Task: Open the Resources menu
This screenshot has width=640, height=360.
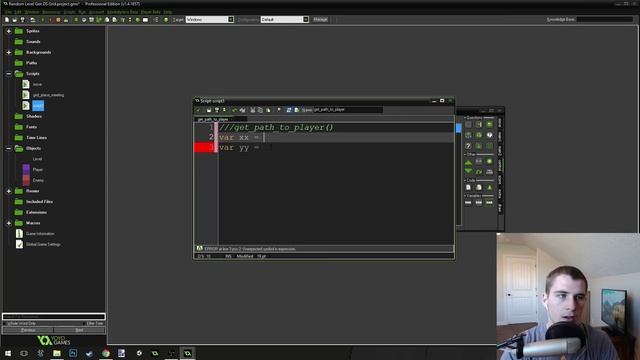Action: point(51,12)
